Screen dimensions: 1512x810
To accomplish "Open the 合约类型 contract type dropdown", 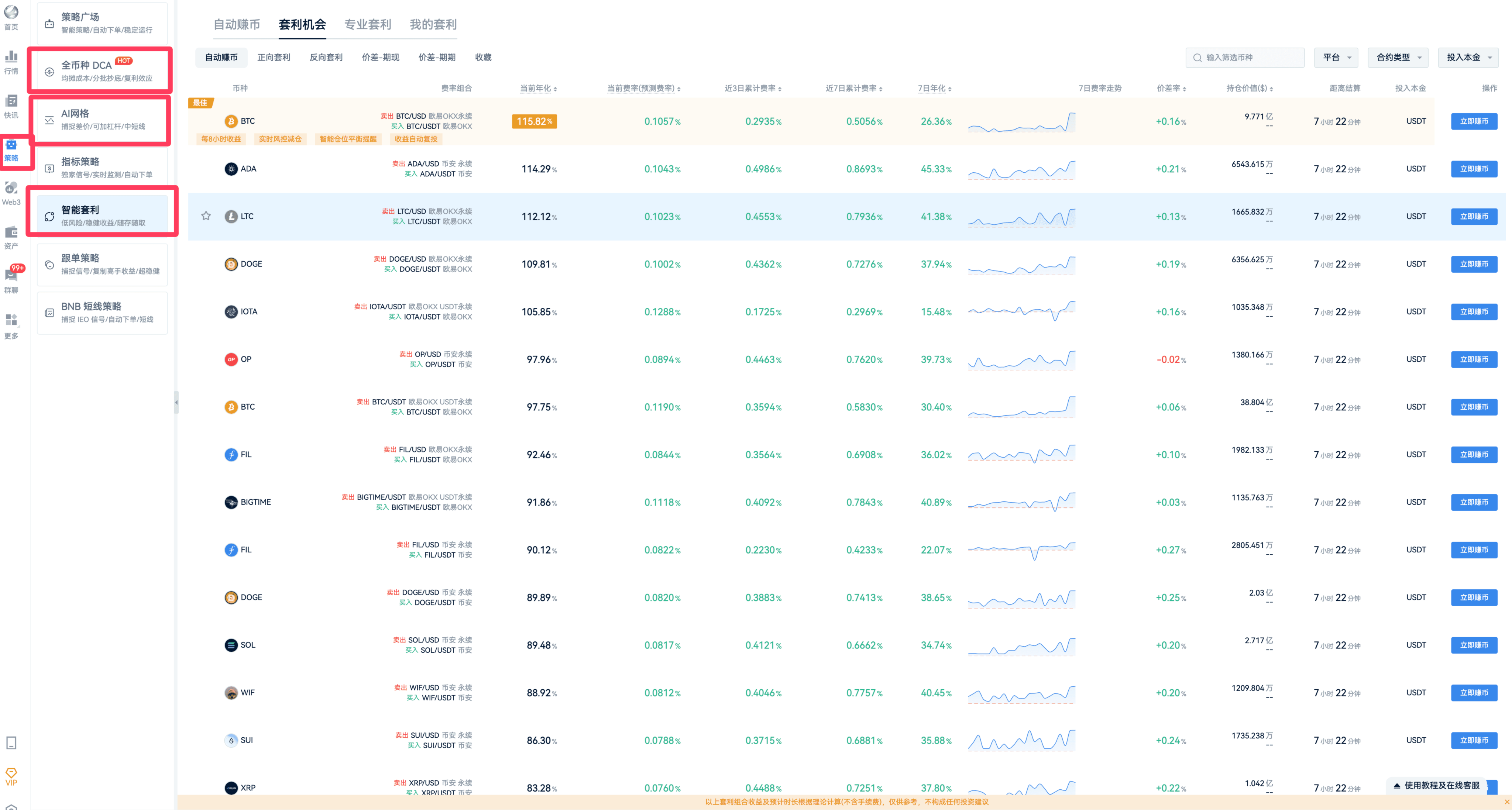I will pos(1399,58).
